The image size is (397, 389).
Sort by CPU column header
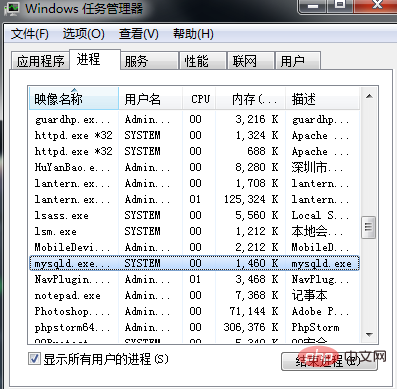[199, 99]
